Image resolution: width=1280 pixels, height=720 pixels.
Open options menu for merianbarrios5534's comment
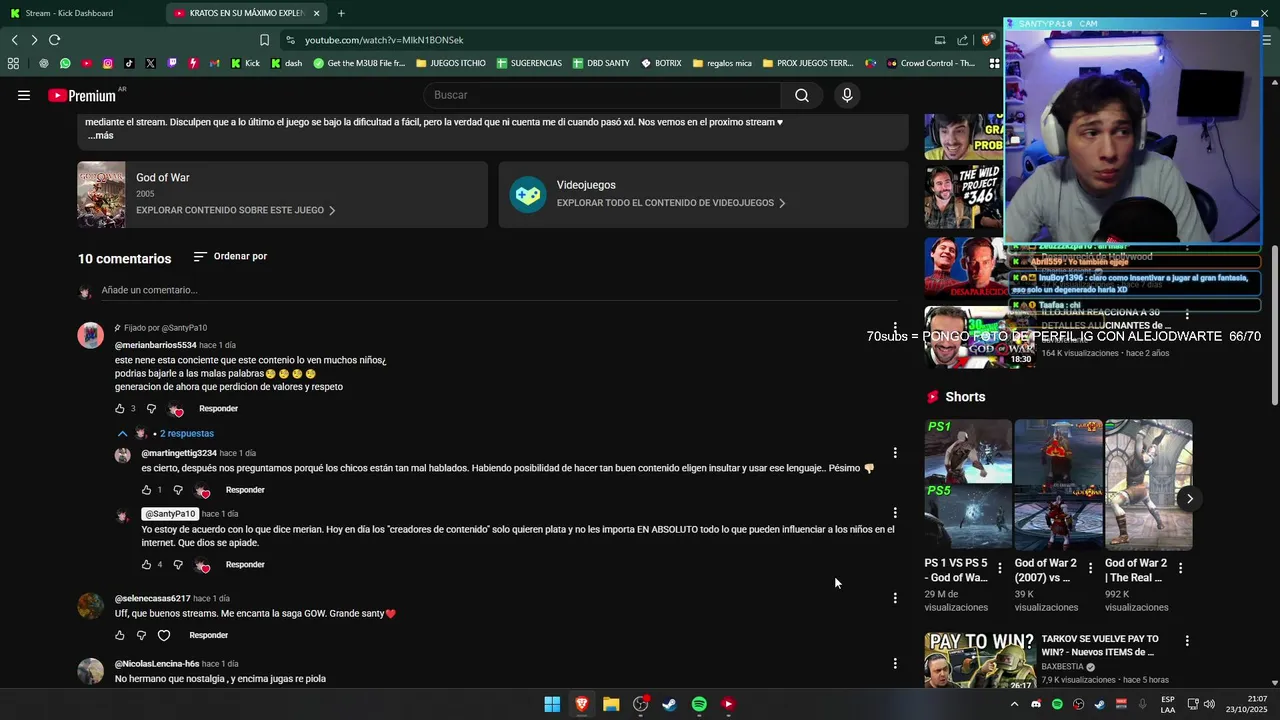click(x=895, y=328)
